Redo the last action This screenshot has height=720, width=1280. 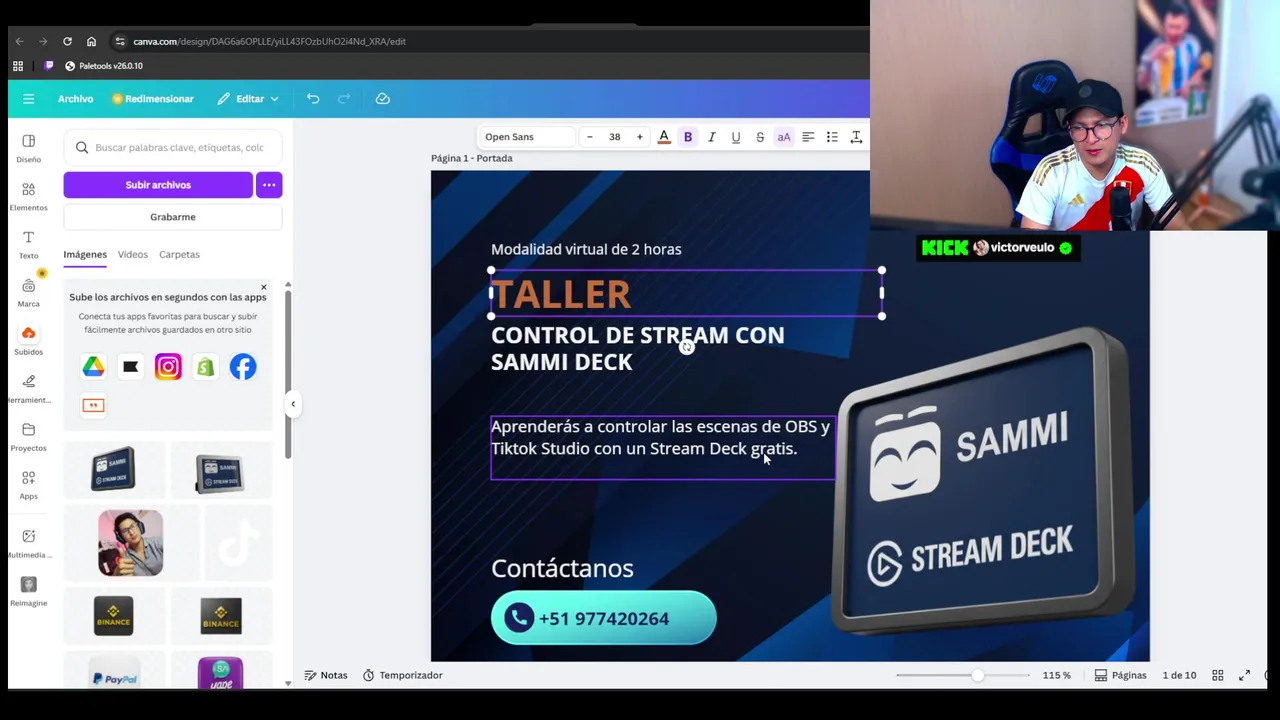coord(344,99)
